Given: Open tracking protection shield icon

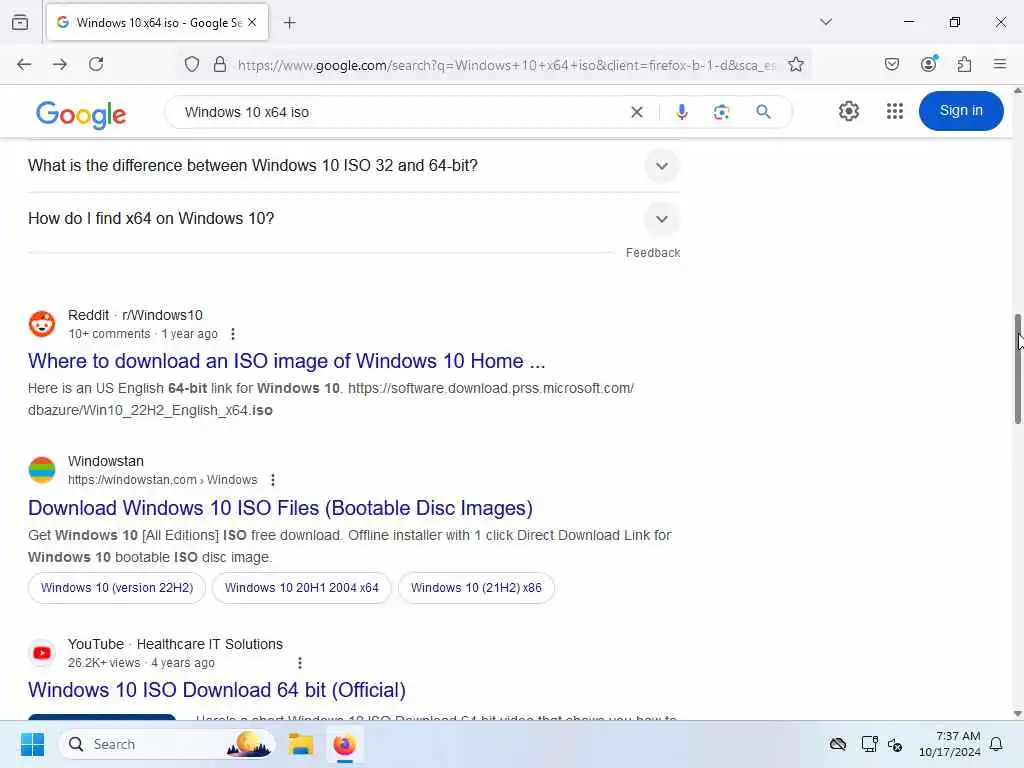Looking at the screenshot, I should (x=191, y=65).
